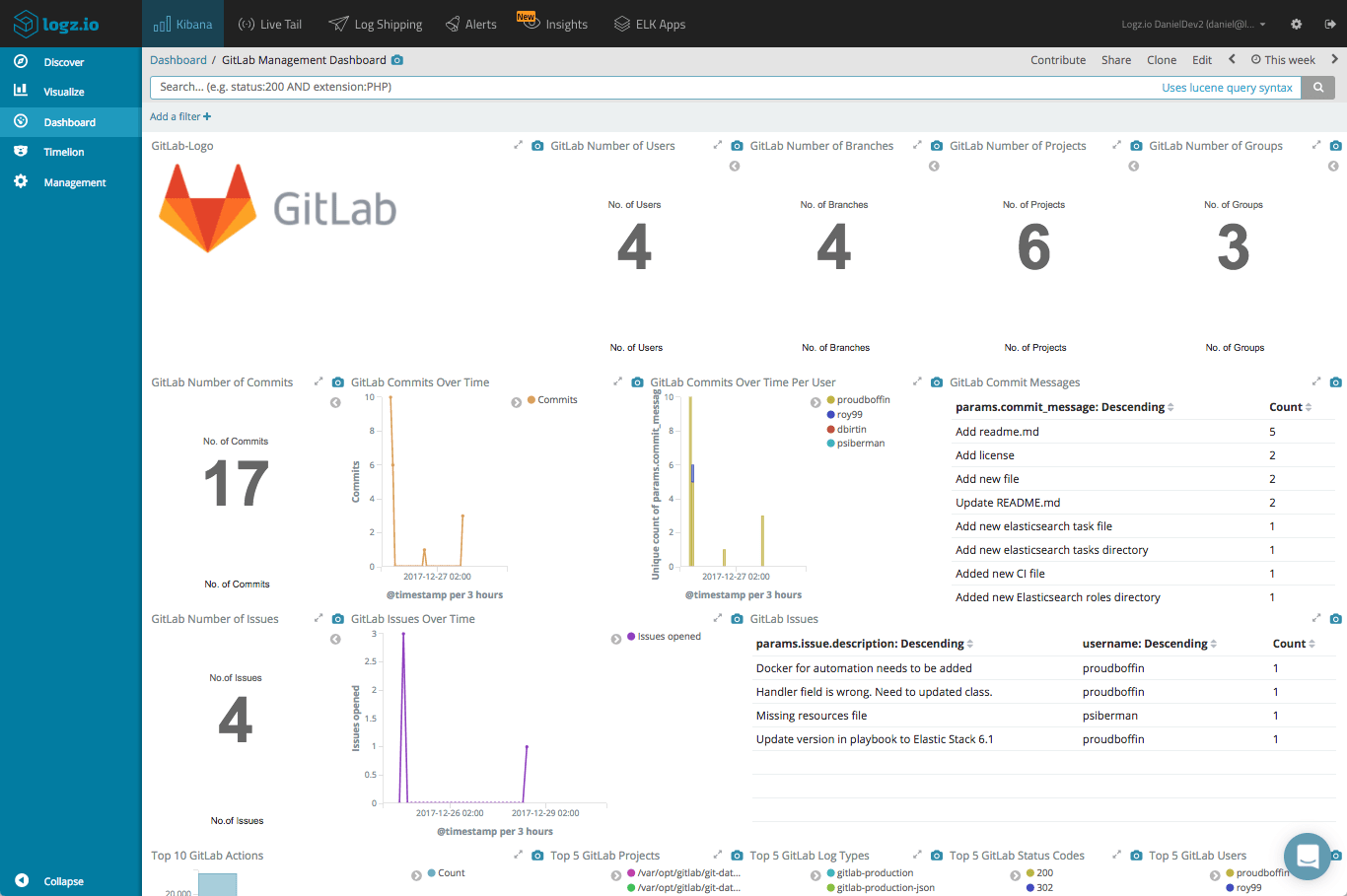Click the Edit button on the dashboard

coord(1201,59)
